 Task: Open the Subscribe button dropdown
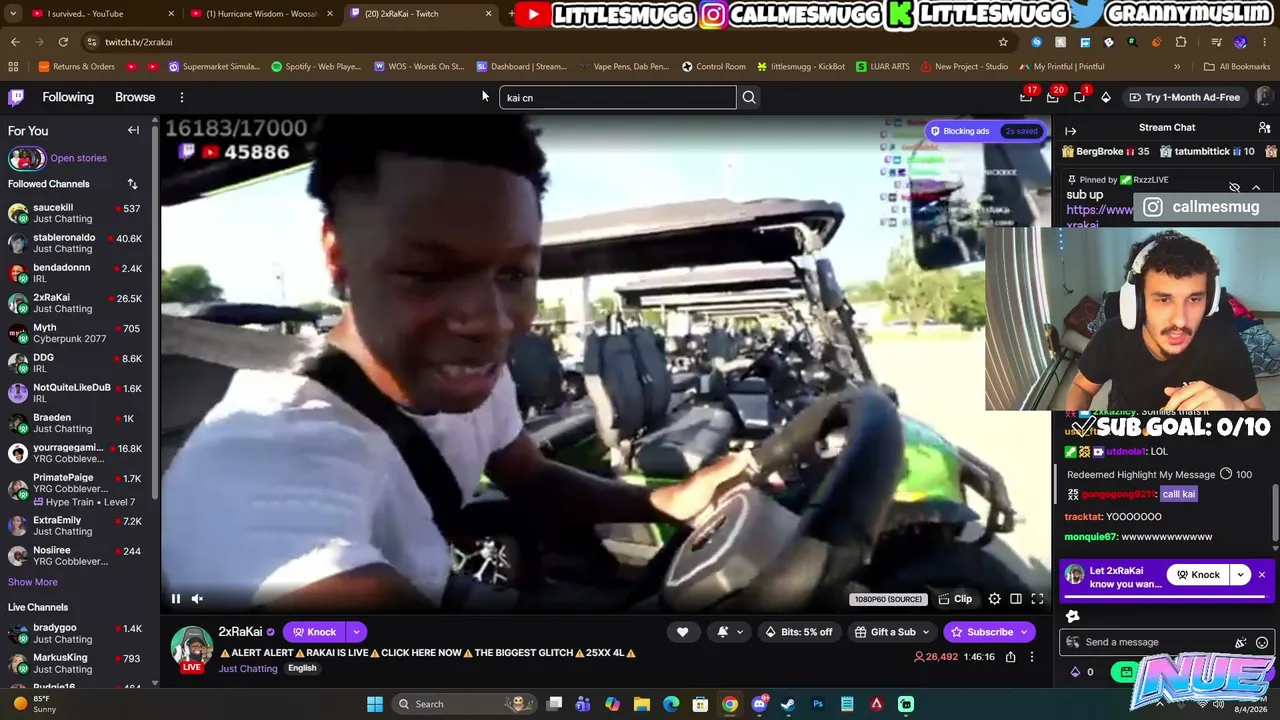pos(1024,632)
